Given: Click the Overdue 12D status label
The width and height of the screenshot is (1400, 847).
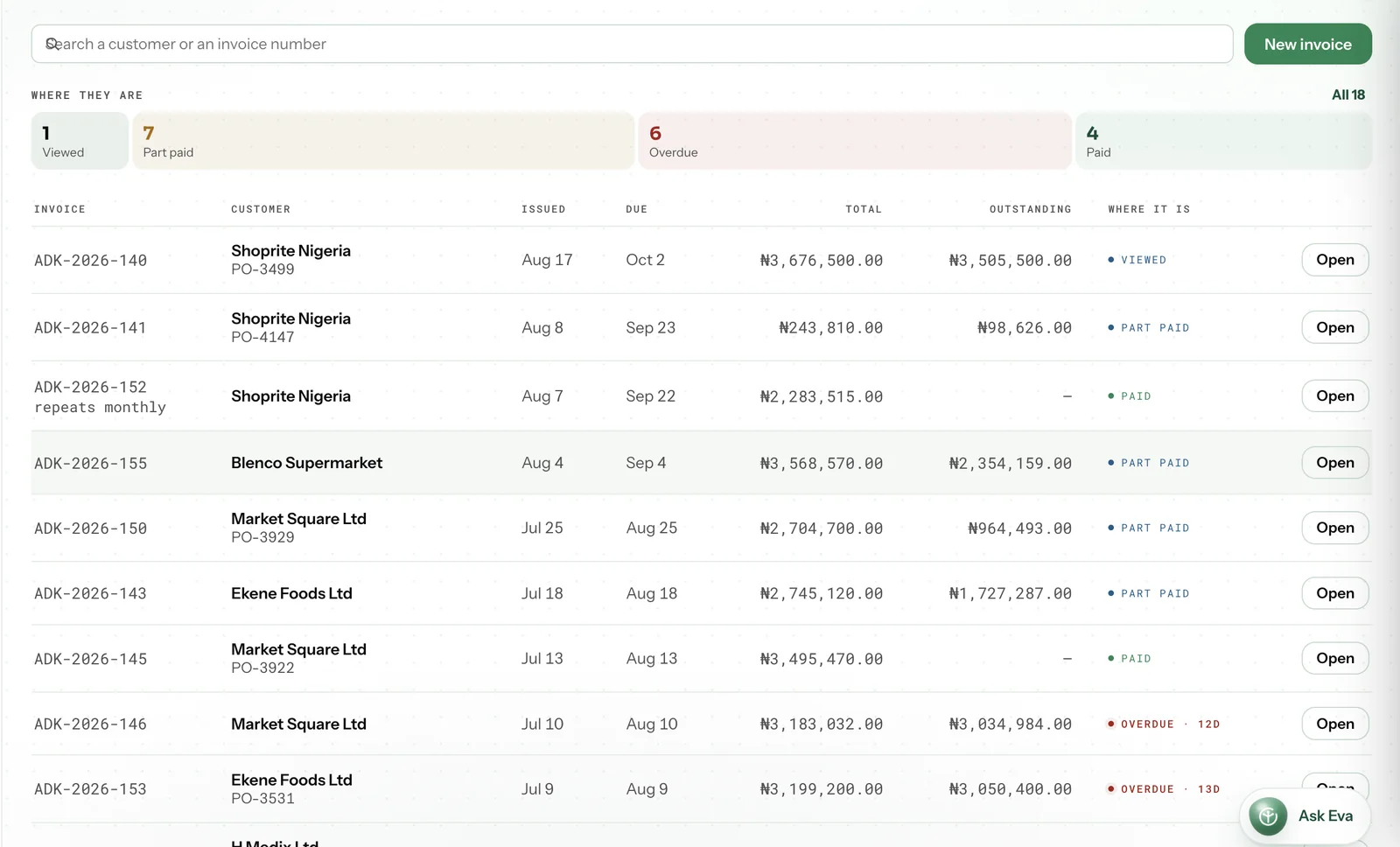Looking at the screenshot, I should [x=1164, y=724].
